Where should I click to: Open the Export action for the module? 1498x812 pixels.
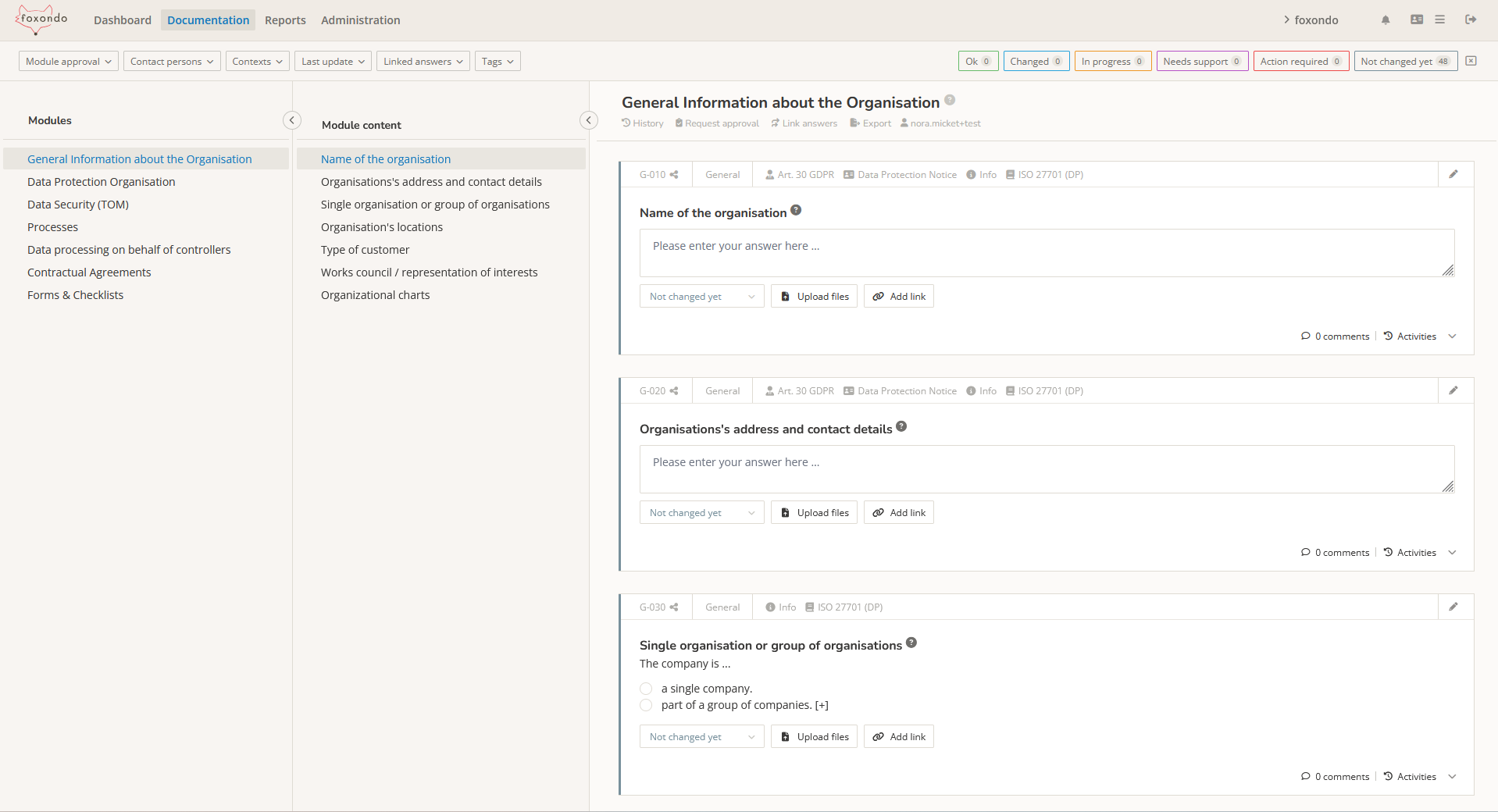pos(869,123)
